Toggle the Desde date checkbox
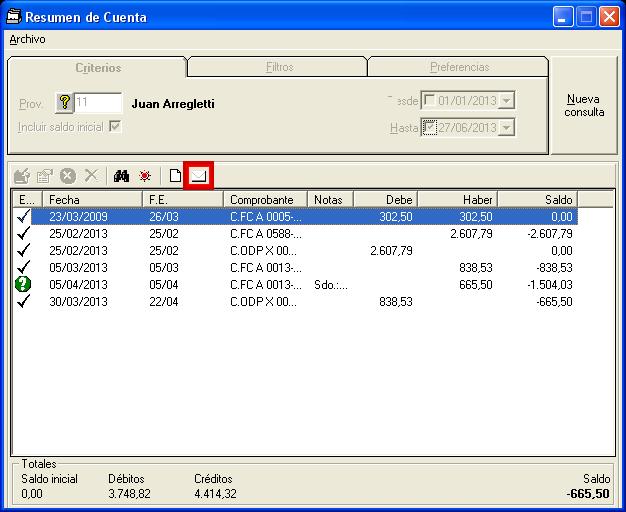Screen dimensions: 626x512 coord(429,100)
